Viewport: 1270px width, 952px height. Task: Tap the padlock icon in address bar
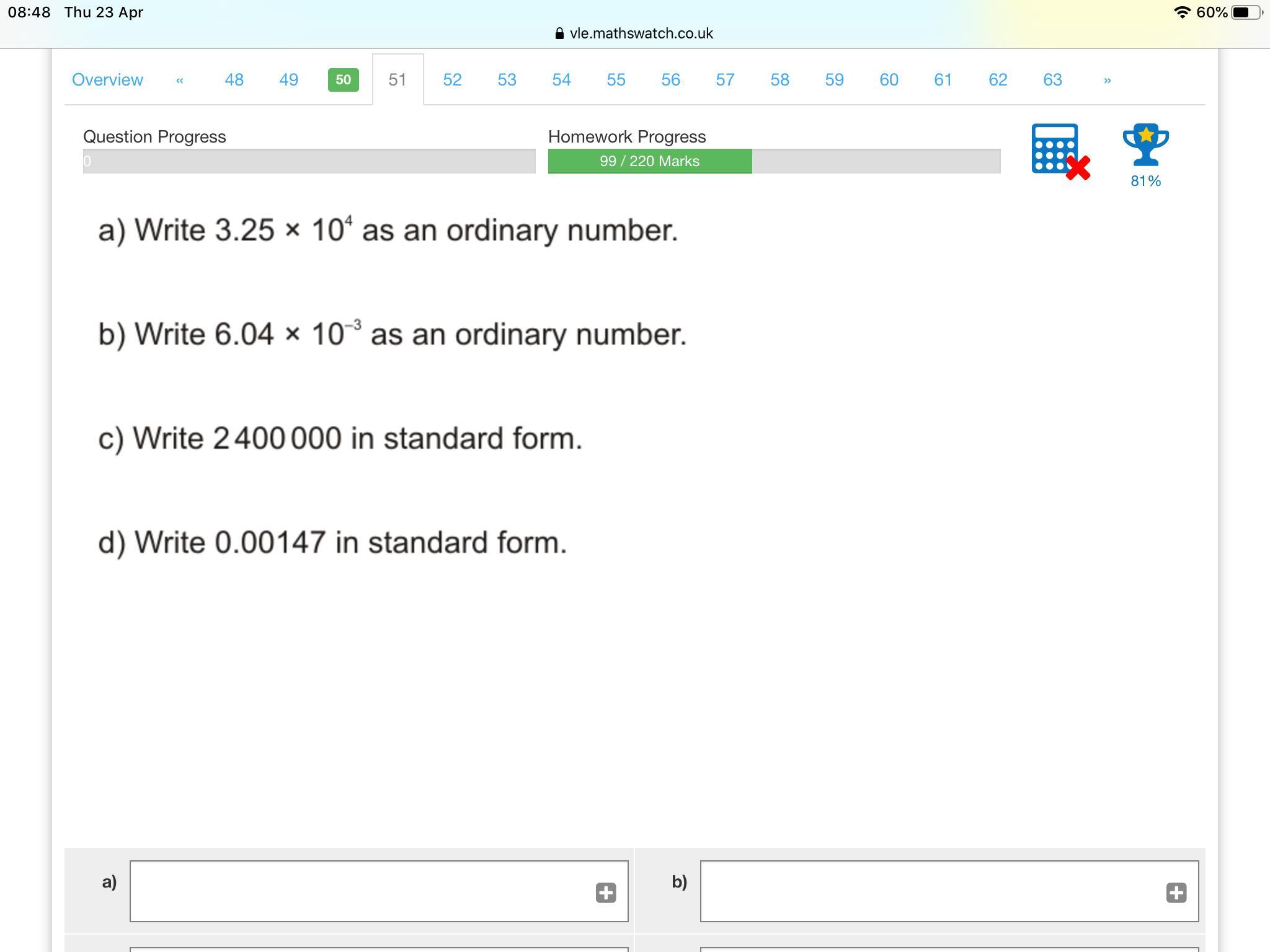pyautogui.click(x=559, y=33)
